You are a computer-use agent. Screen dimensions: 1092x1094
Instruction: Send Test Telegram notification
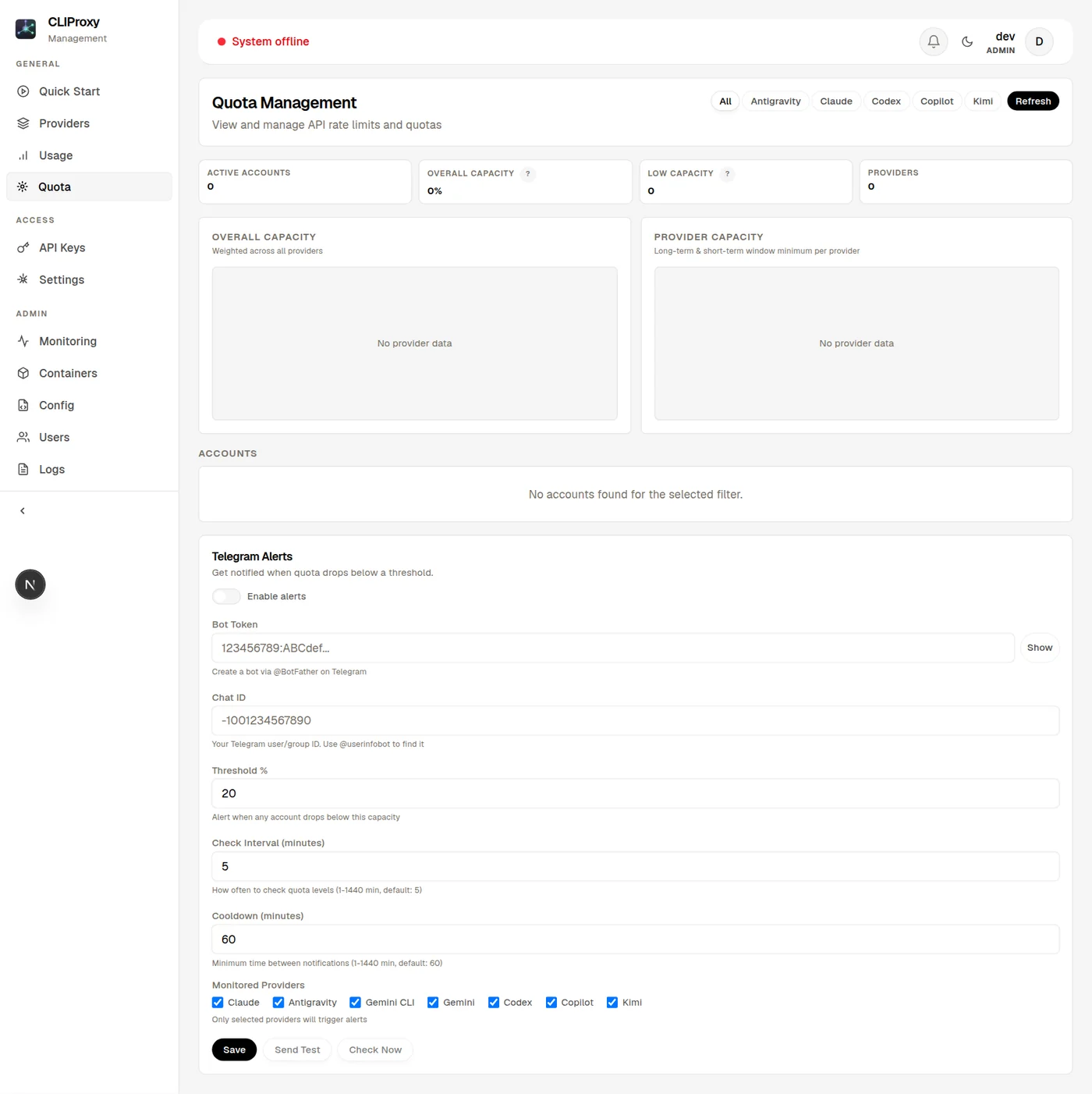pyautogui.click(x=297, y=1050)
